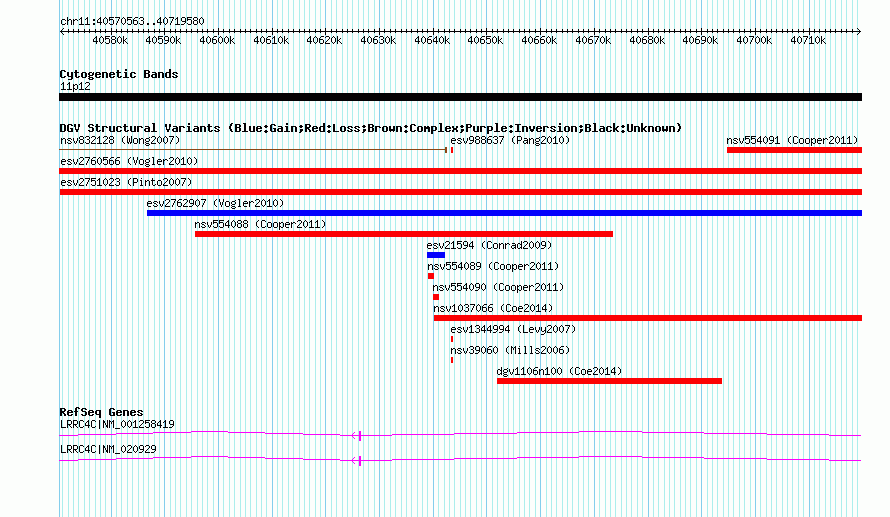
Task: Select the esv21594 (Conrad2009) label
Action: 489,245
